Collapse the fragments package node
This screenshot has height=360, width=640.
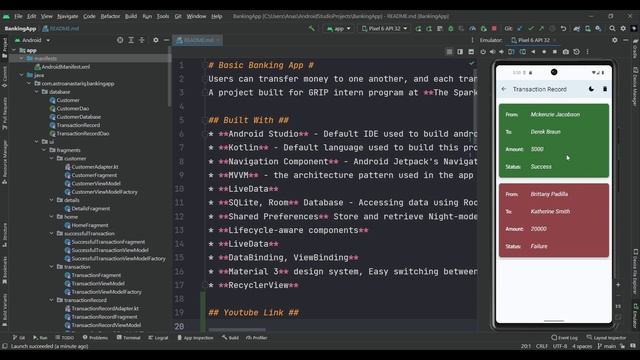(44, 150)
